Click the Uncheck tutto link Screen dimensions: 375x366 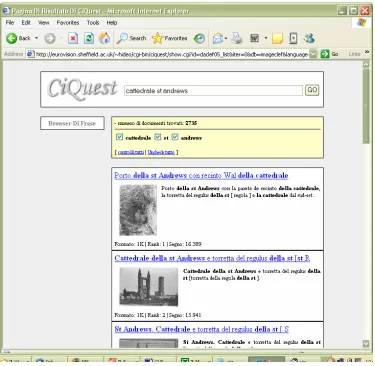(x=161, y=152)
